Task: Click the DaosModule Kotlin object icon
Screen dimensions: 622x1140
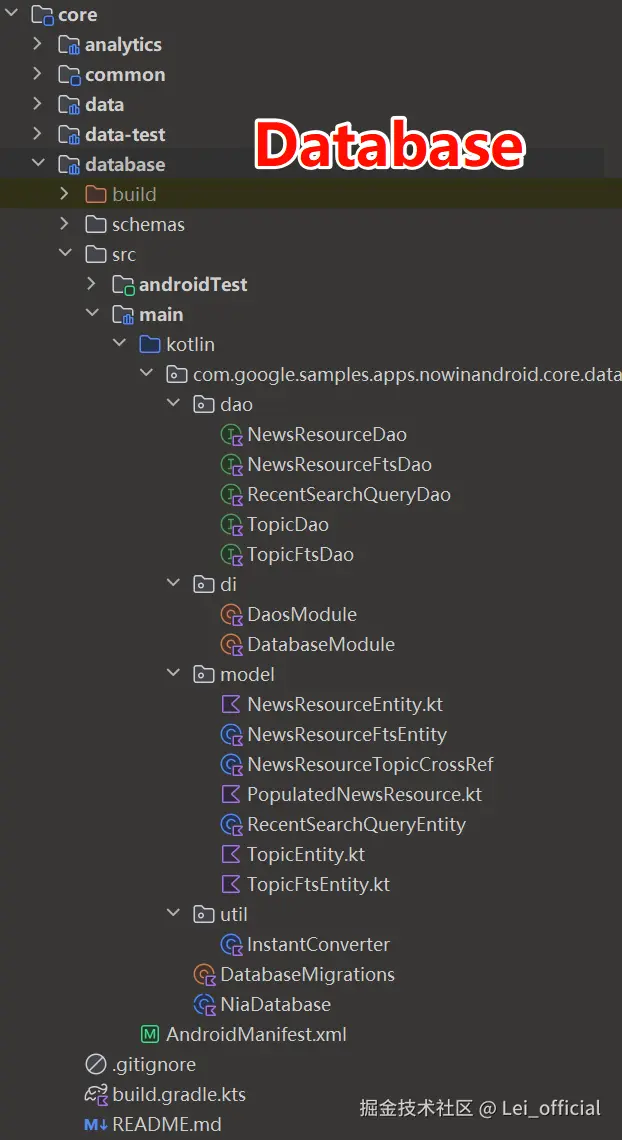Action: pos(232,615)
